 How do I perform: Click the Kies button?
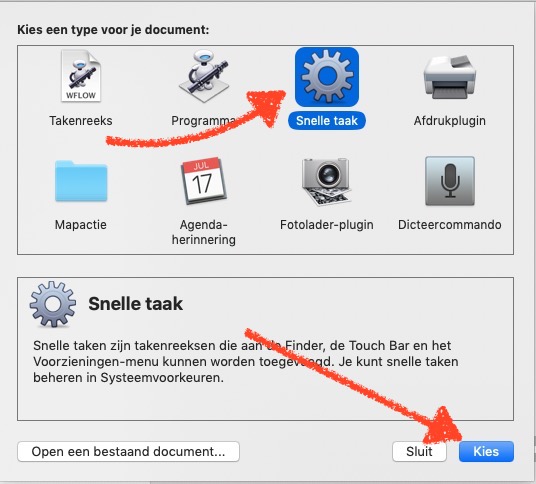tap(486, 452)
